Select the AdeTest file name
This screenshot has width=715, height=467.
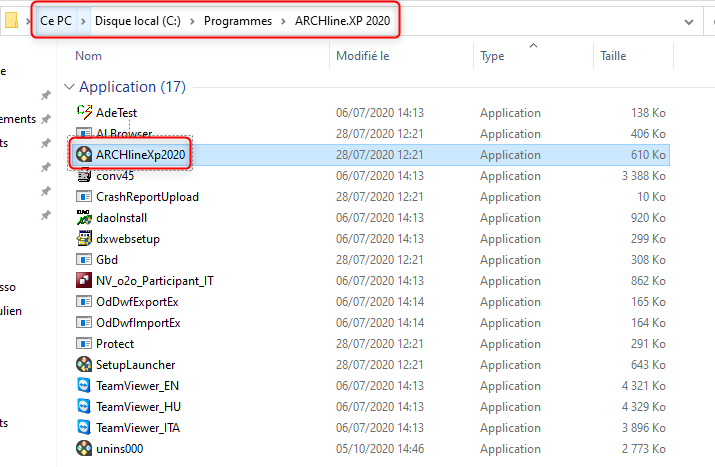pos(116,113)
